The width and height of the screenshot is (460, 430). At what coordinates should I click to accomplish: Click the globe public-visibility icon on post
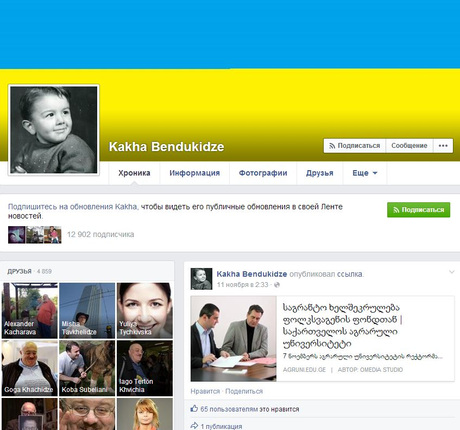click(277, 285)
